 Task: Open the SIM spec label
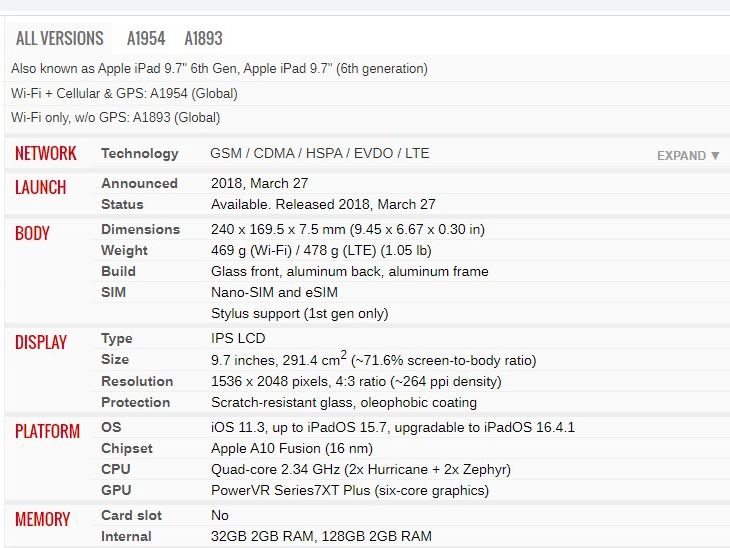pos(114,292)
